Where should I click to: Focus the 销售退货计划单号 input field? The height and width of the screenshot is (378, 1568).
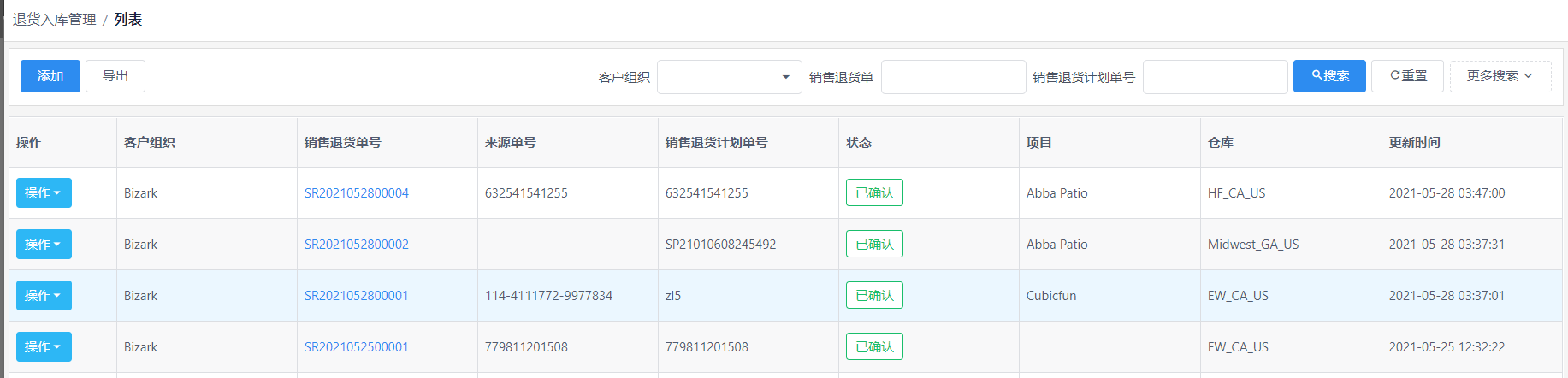(x=1216, y=77)
